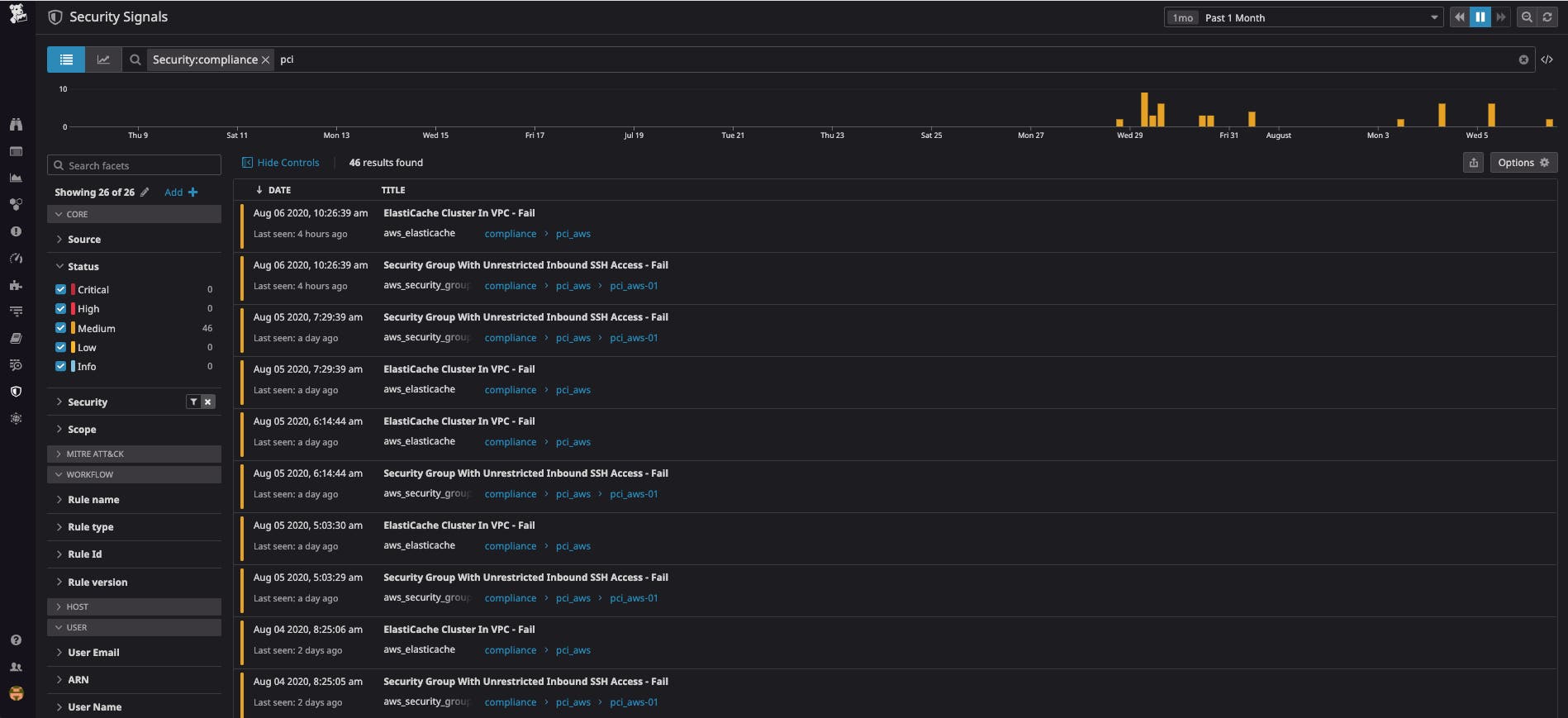Clear the search query with X icon

[x=1523, y=59]
